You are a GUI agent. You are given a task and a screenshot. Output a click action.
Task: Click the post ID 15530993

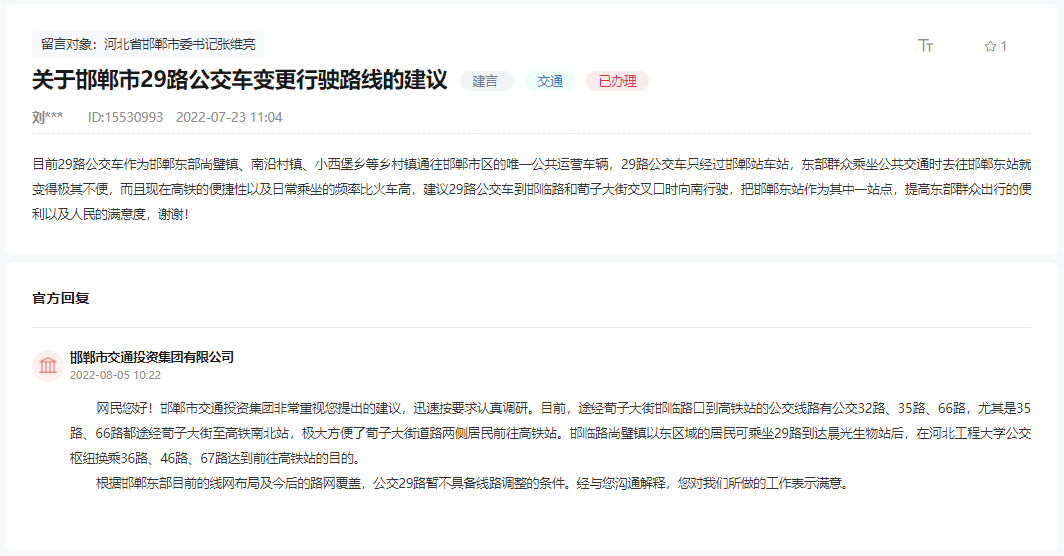point(126,117)
